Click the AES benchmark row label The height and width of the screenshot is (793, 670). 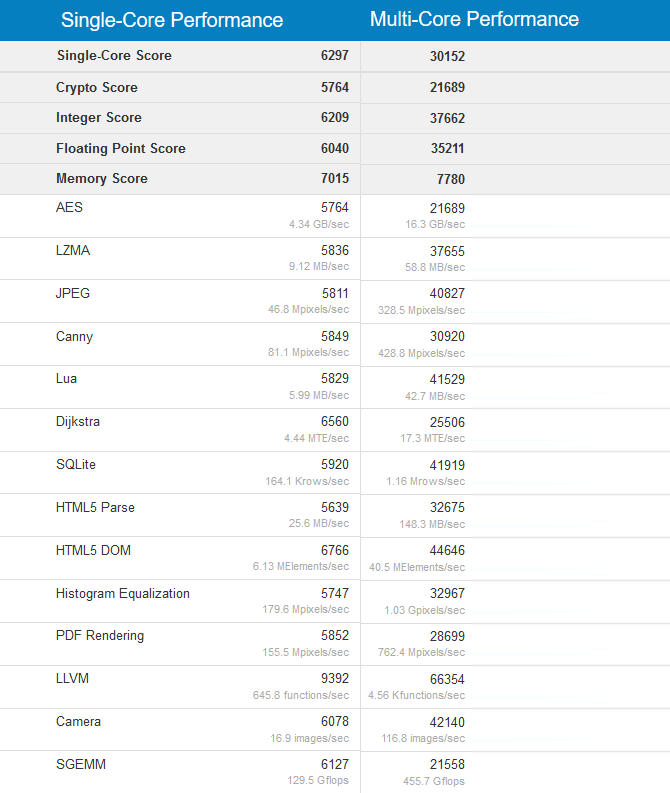(x=69, y=207)
